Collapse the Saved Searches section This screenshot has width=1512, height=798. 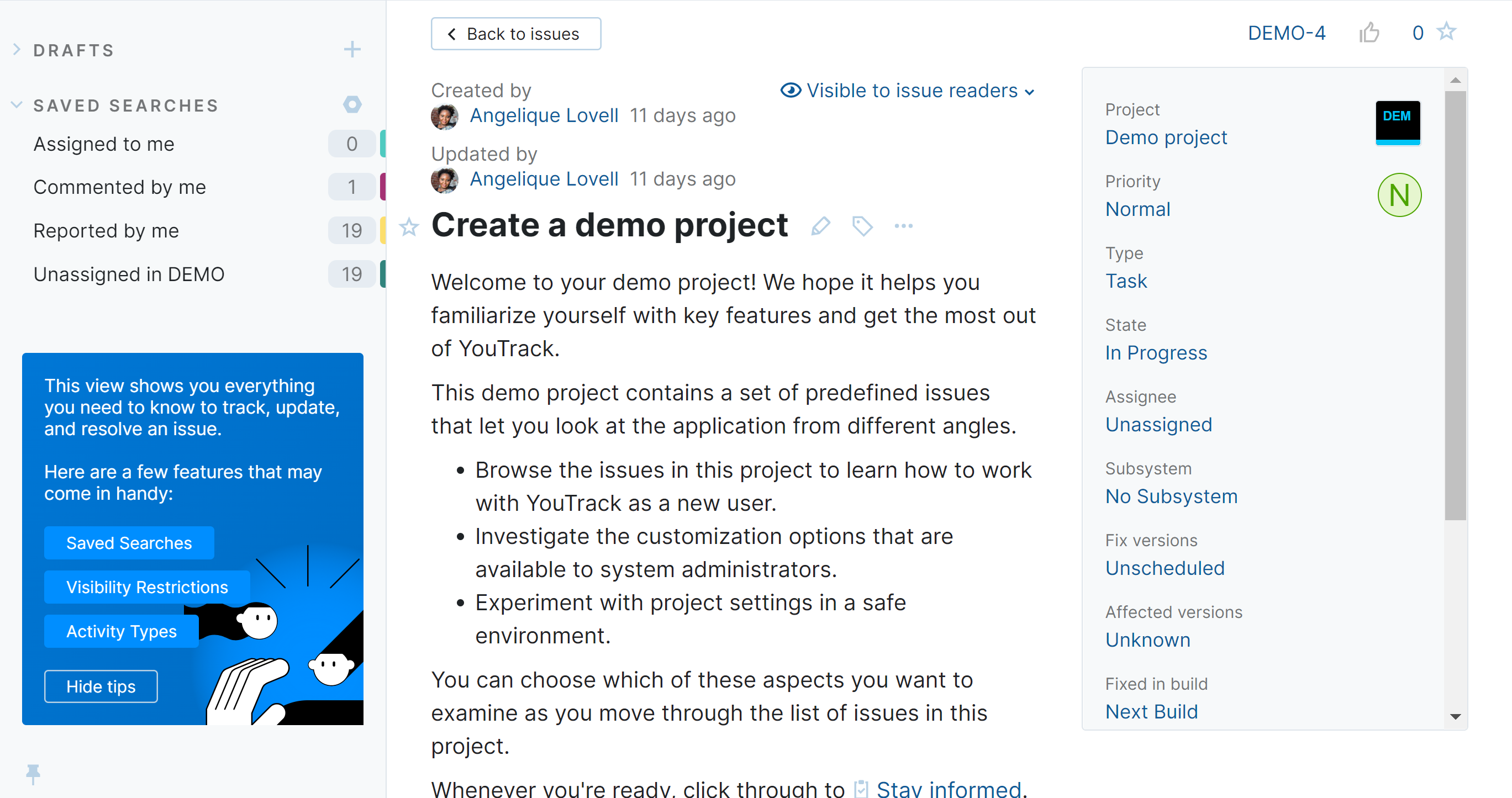pyautogui.click(x=17, y=105)
